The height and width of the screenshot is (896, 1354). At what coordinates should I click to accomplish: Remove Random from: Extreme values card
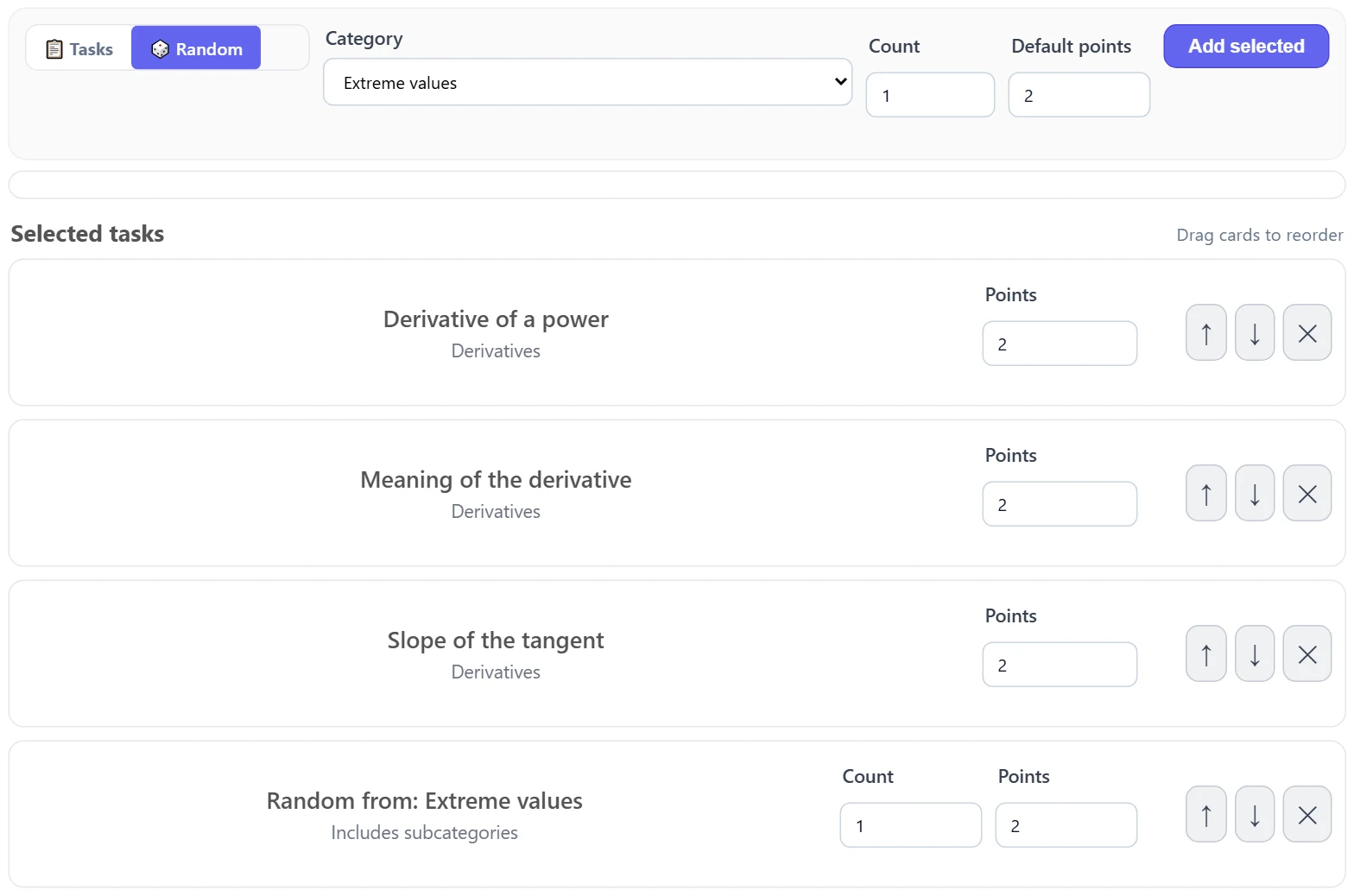point(1307,814)
